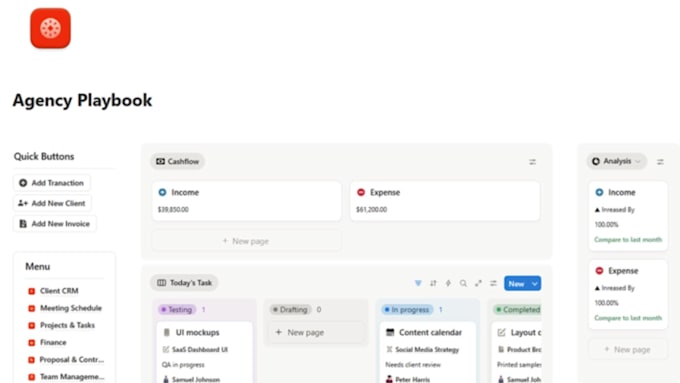Click the expand full-page icon

(x=478, y=283)
